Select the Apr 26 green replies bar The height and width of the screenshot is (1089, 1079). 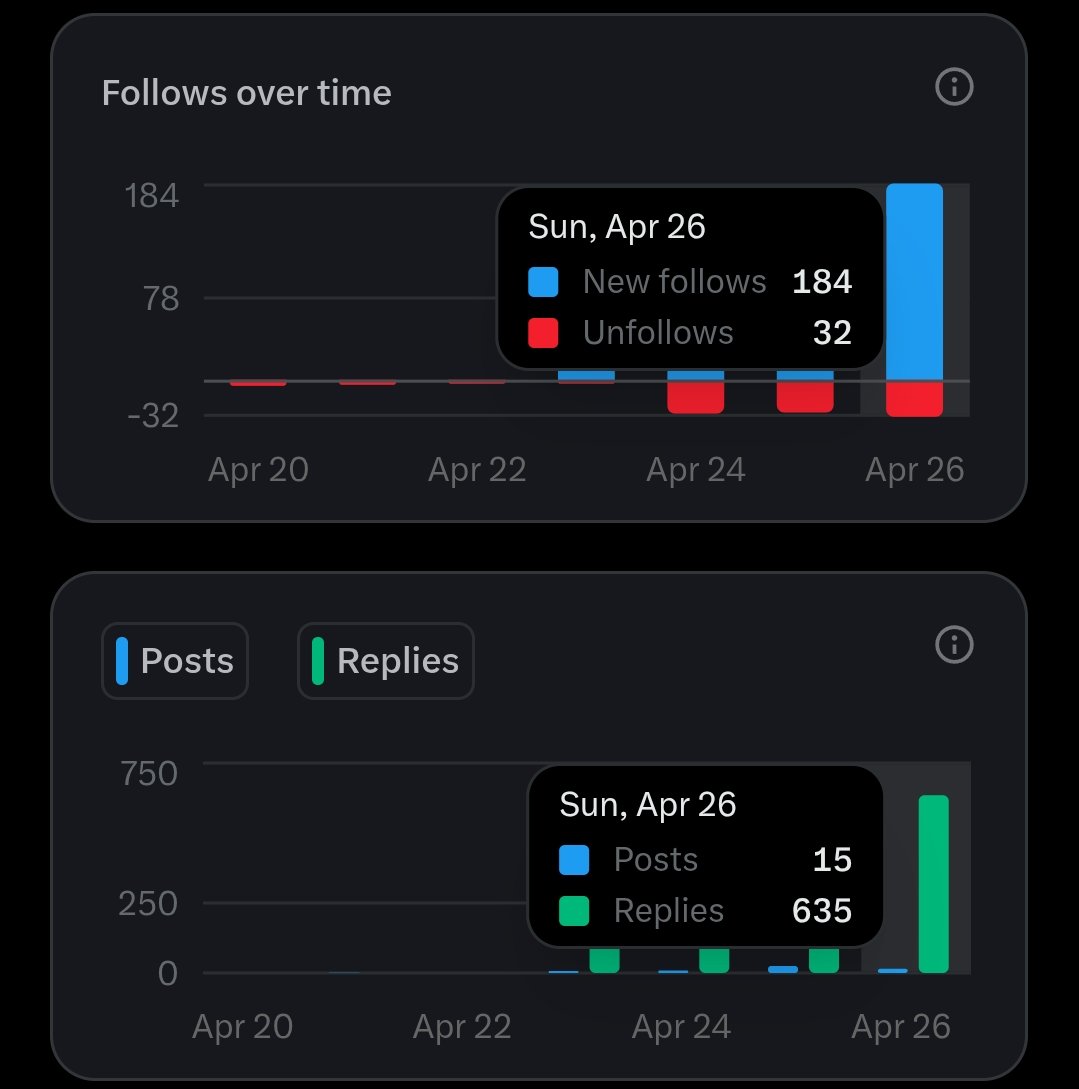point(933,883)
